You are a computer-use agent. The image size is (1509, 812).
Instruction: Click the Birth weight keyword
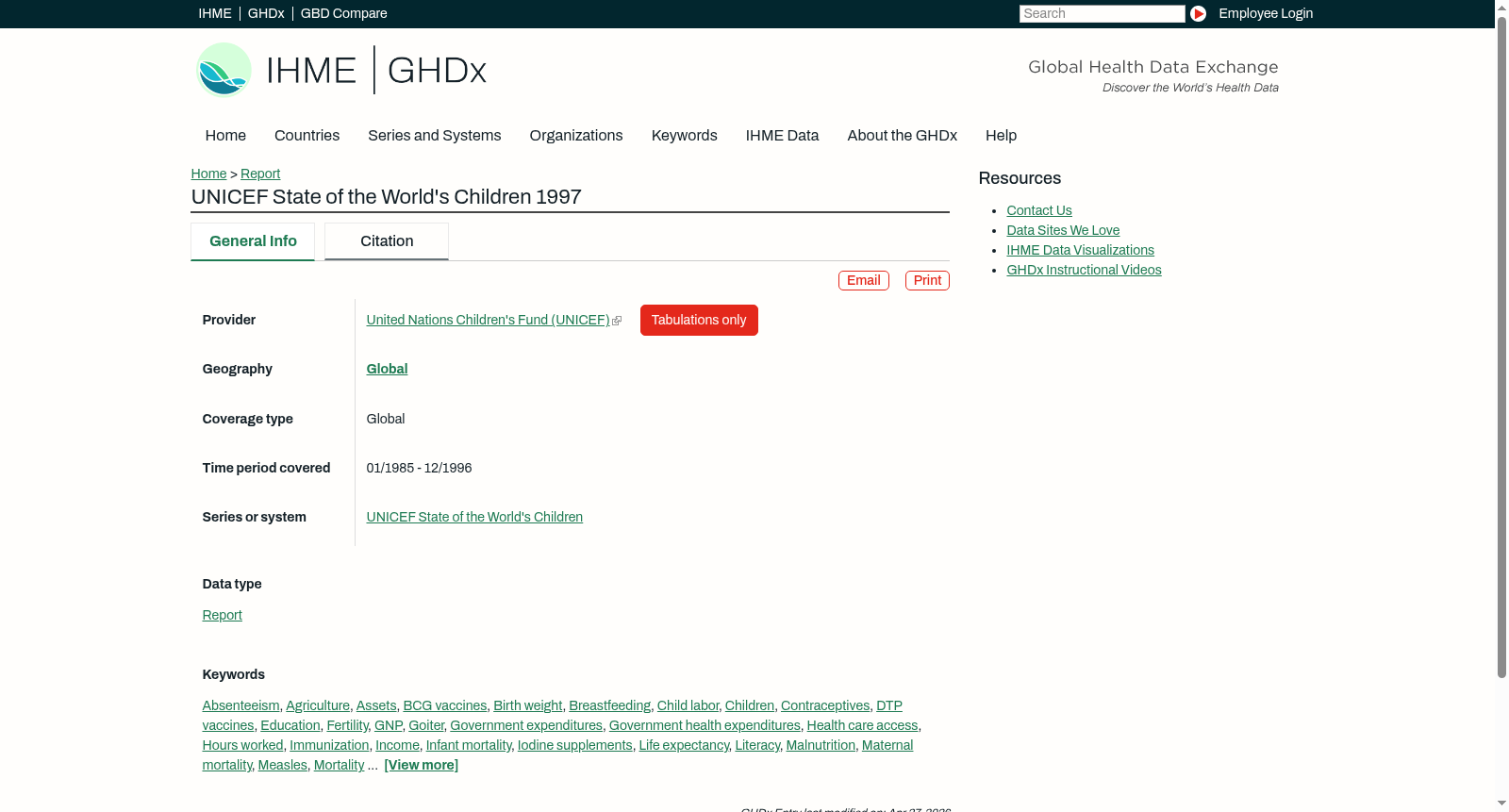tap(528, 705)
